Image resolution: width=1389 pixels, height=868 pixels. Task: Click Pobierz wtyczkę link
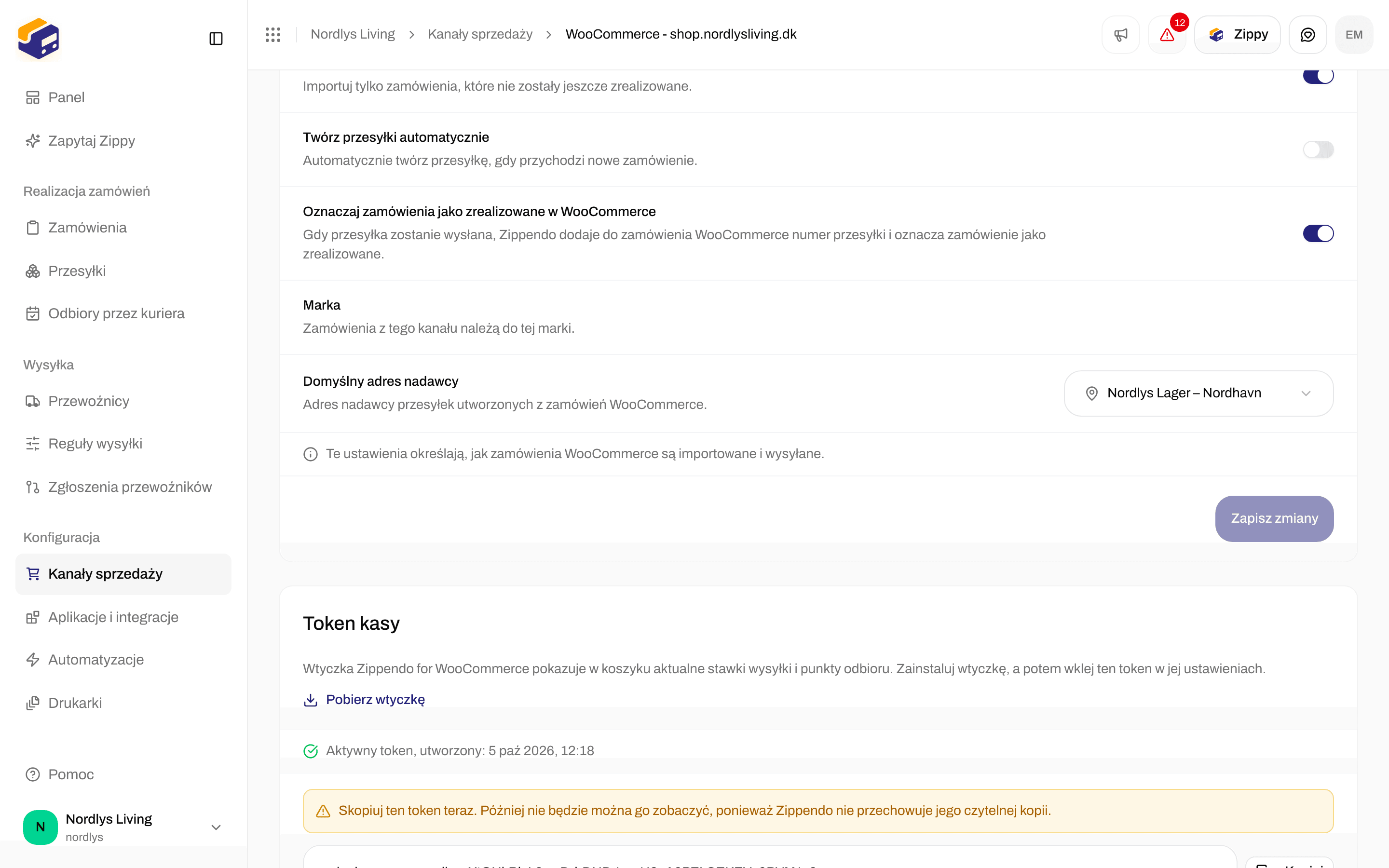375,700
